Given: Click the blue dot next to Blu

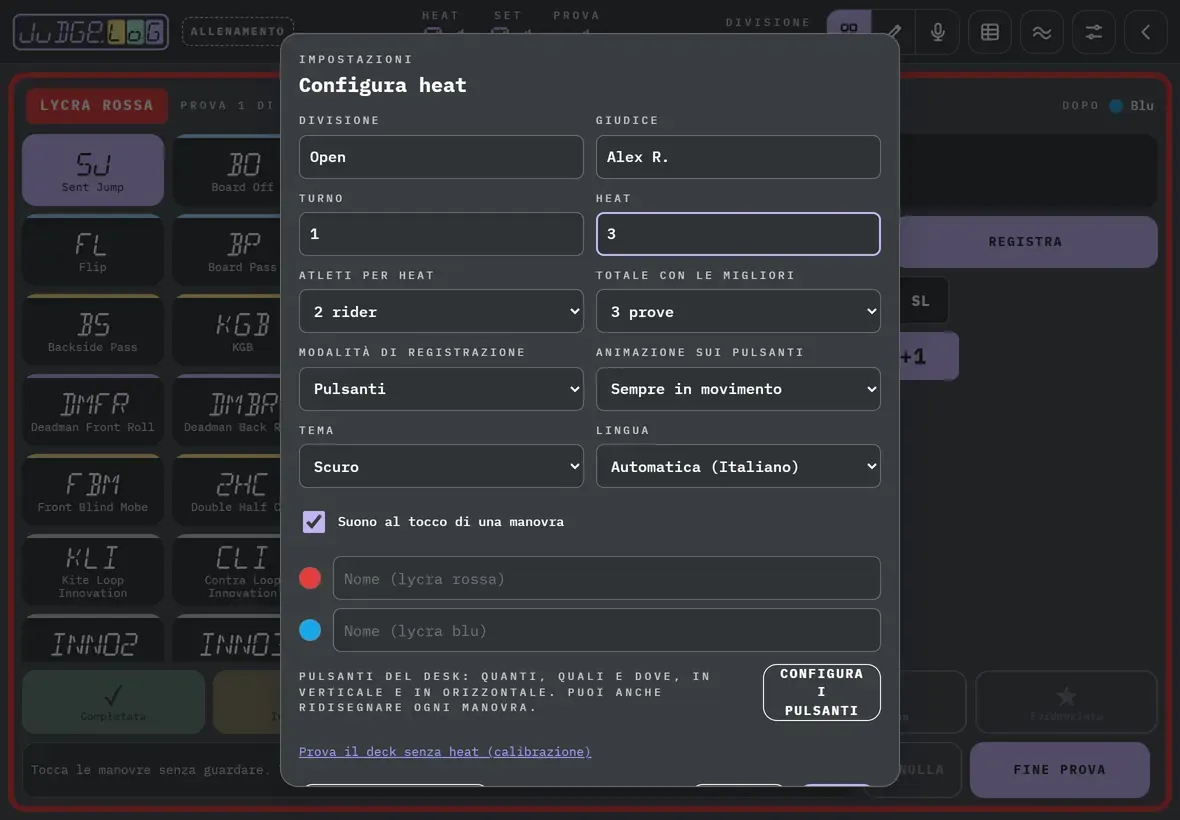Looking at the screenshot, I should [x=1116, y=105].
